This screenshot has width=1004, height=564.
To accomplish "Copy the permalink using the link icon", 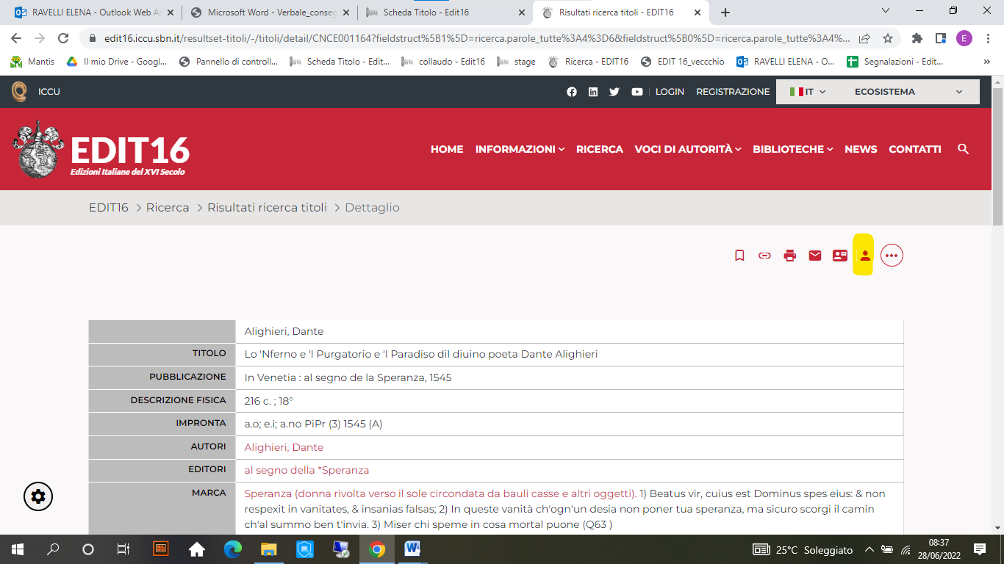I will tap(765, 256).
